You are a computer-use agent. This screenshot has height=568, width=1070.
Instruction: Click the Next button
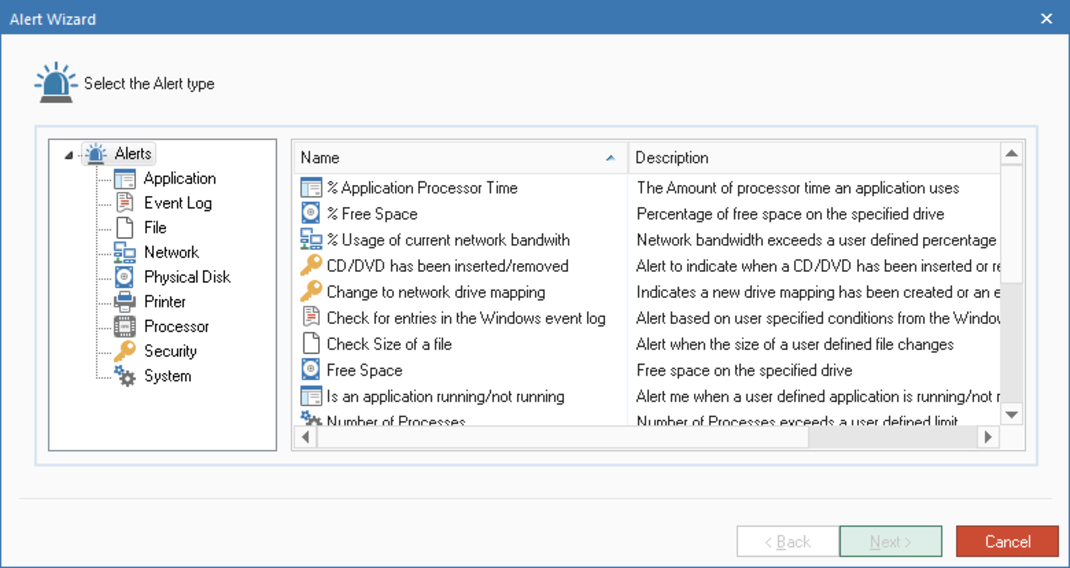pos(890,542)
